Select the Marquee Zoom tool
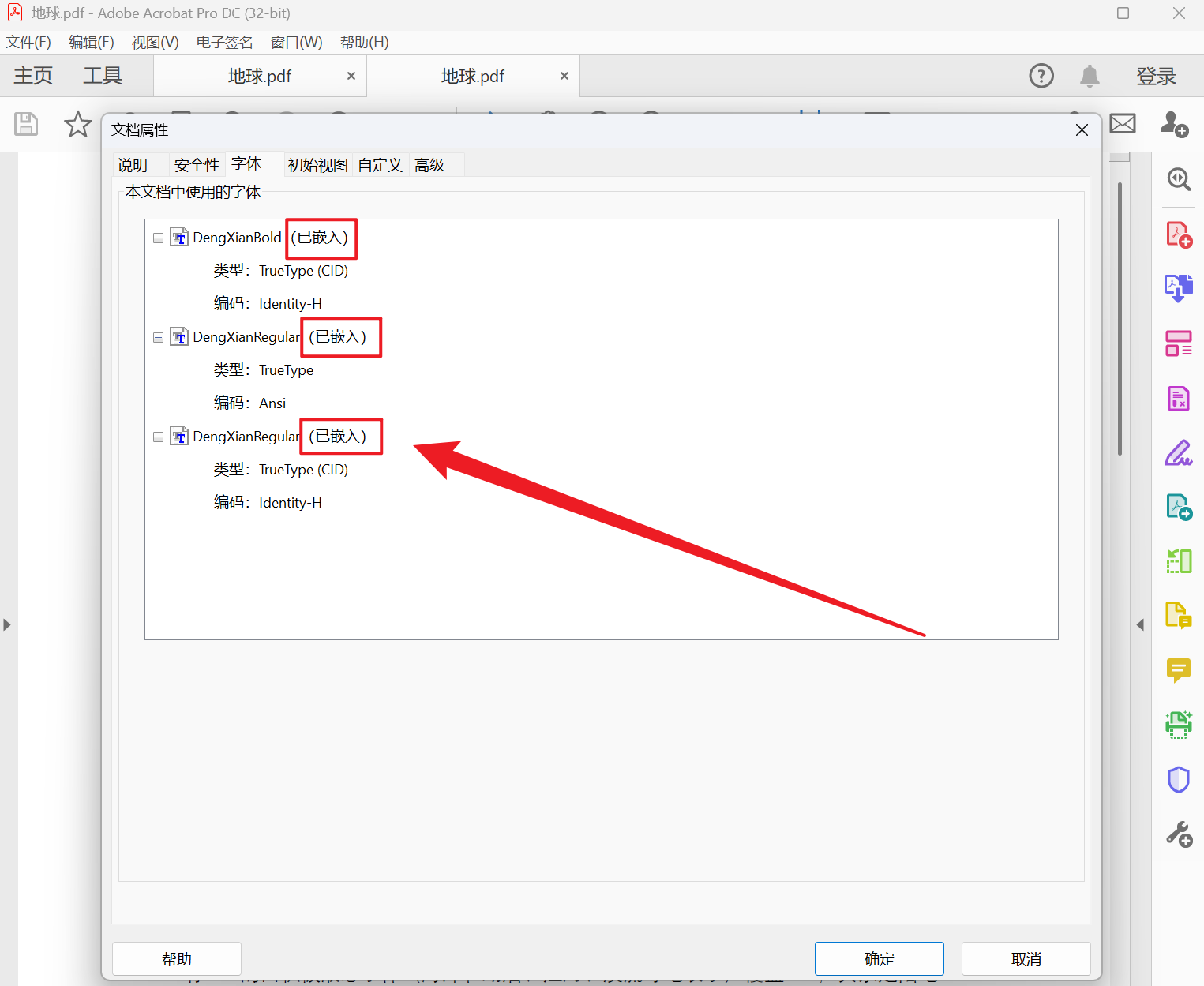Viewport: 1204px width, 986px height. click(x=1178, y=179)
